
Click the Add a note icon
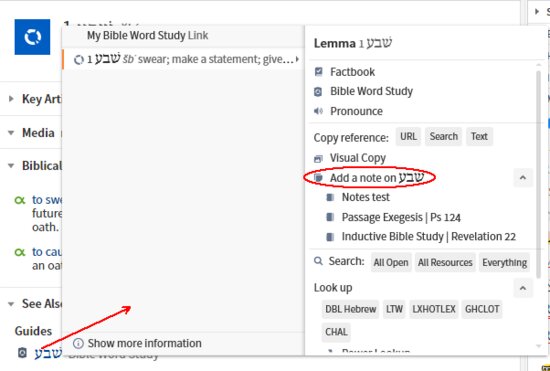(x=318, y=178)
